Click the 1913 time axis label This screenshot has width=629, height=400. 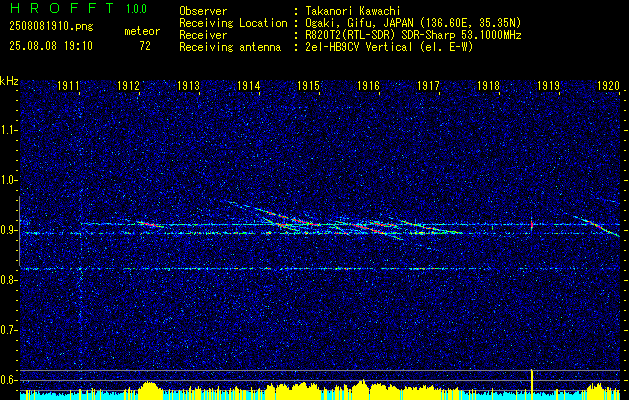[x=189, y=86]
